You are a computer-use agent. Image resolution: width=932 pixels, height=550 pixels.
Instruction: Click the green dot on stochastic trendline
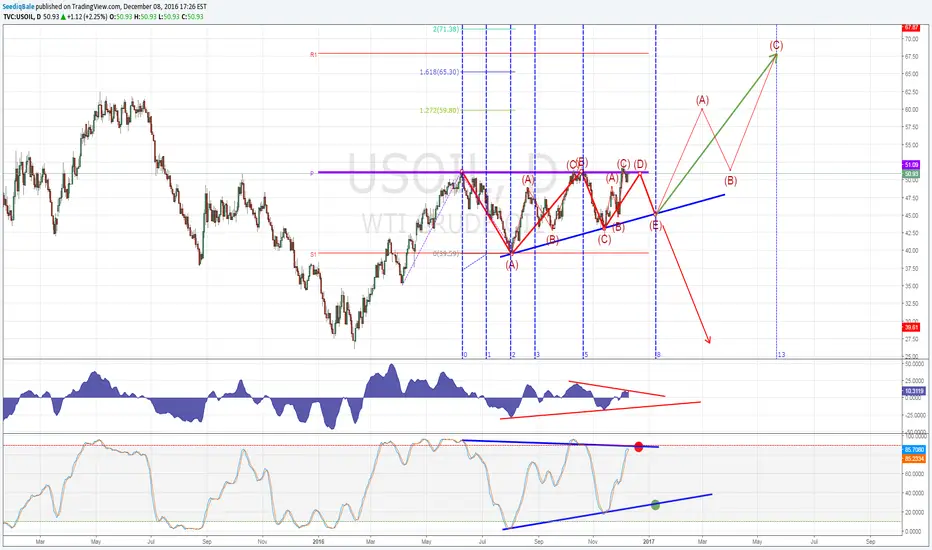(655, 505)
